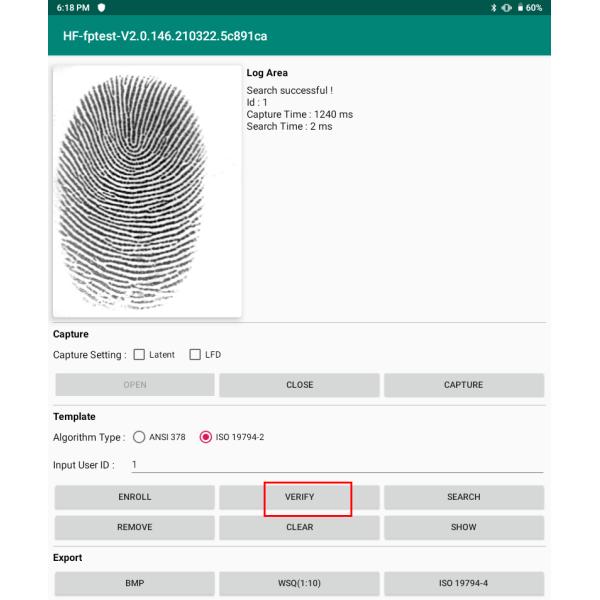
Task: Enable the Latent capture checkbox
Action: click(x=140, y=354)
